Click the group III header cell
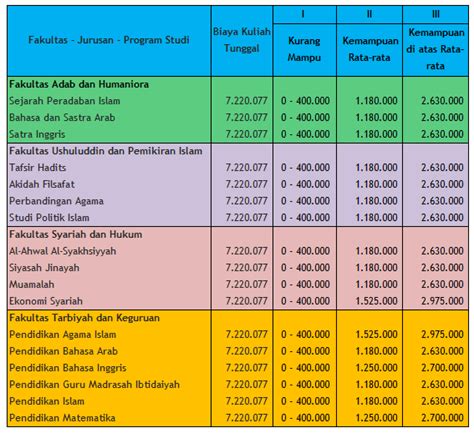Screen dimensions: 474x433 436,14
